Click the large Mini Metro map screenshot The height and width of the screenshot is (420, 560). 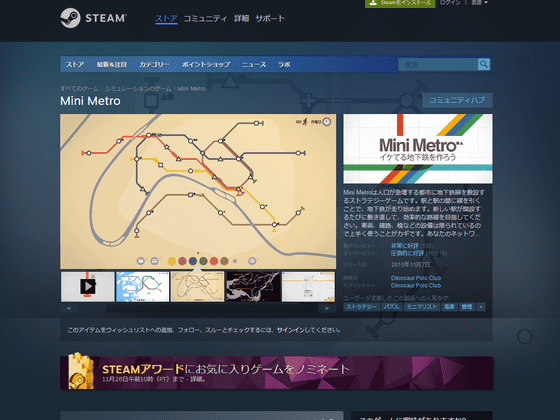[198, 191]
